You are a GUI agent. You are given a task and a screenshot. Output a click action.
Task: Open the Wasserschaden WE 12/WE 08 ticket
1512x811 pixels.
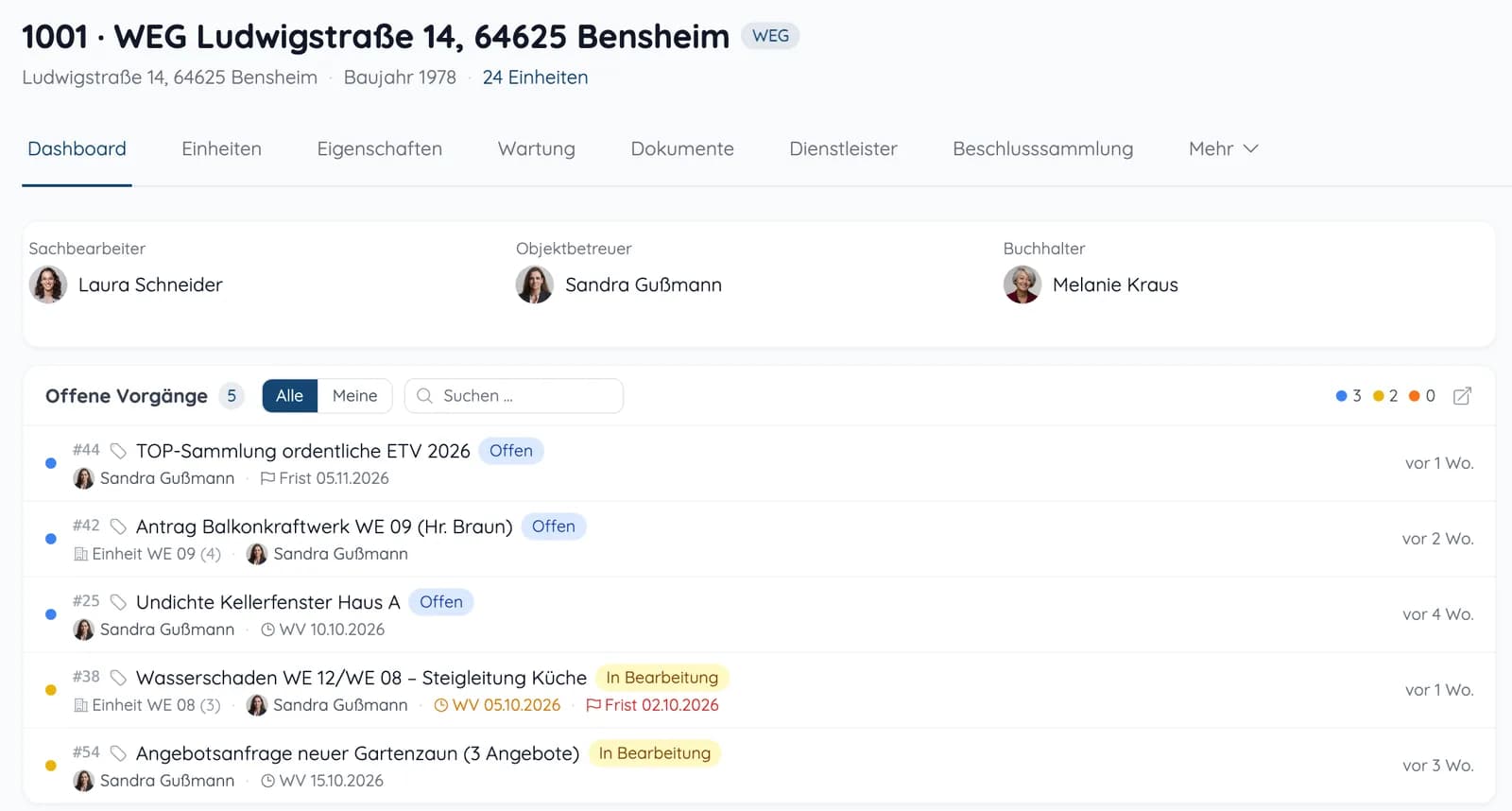coord(361,678)
